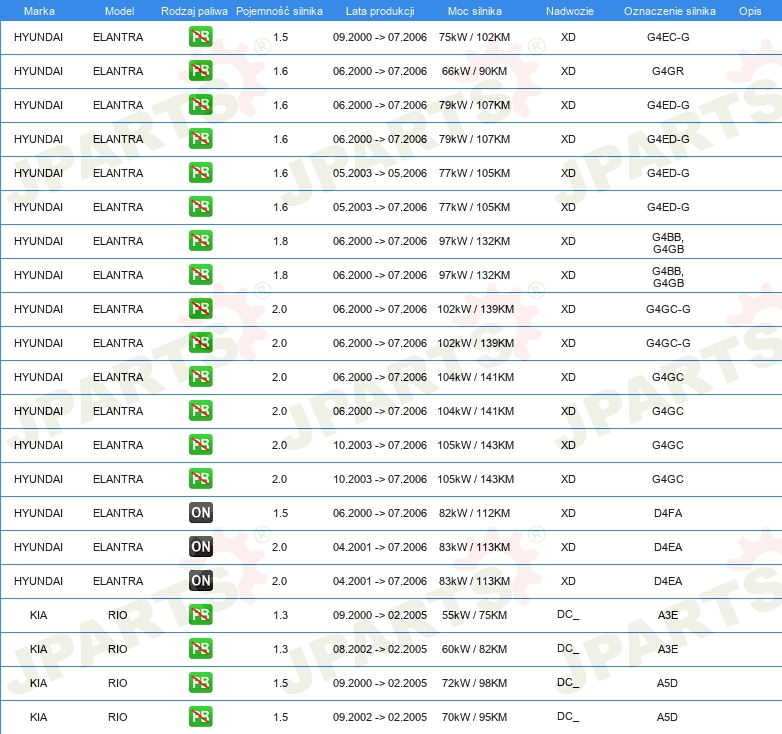The height and width of the screenshot is (734, 782).
Task: Select the Rodzaj paliwa column header
Action: (194, 10)
